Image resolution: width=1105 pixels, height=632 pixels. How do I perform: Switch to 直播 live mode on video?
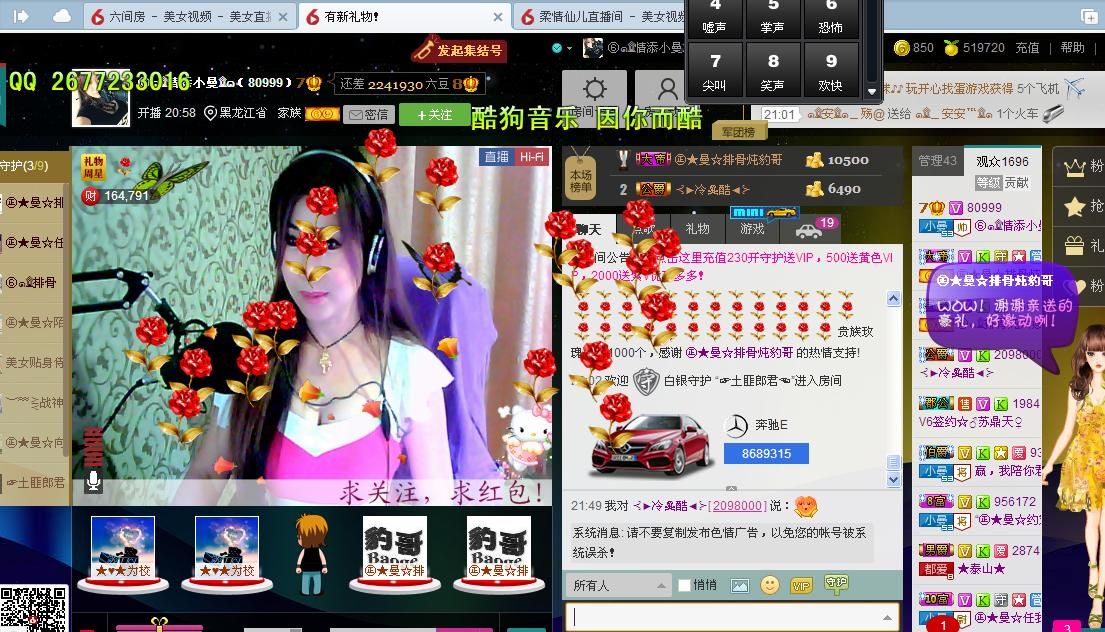tap(497, 157)
